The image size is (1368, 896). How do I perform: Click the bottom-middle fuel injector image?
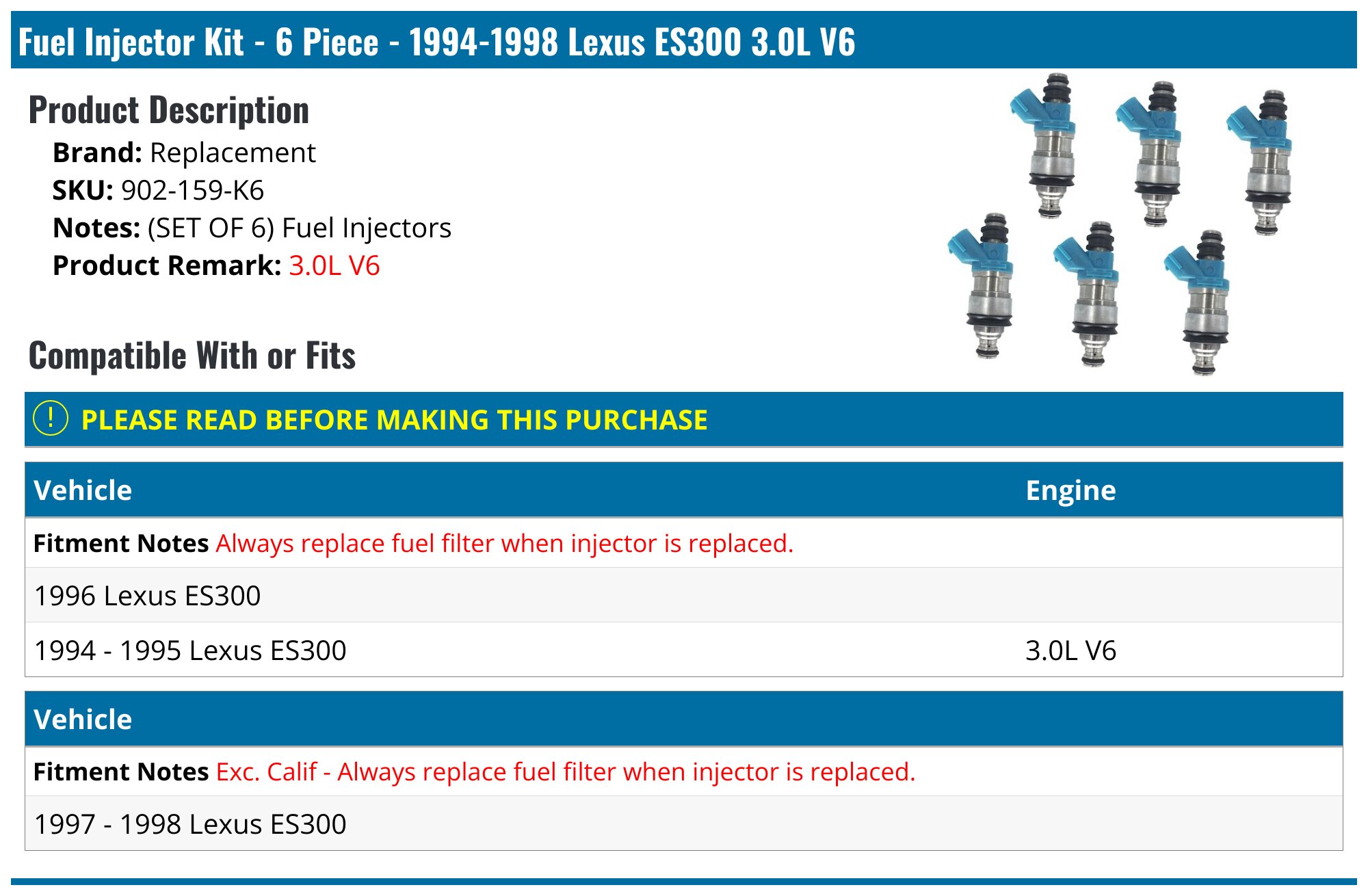(x=1092, y=293)
